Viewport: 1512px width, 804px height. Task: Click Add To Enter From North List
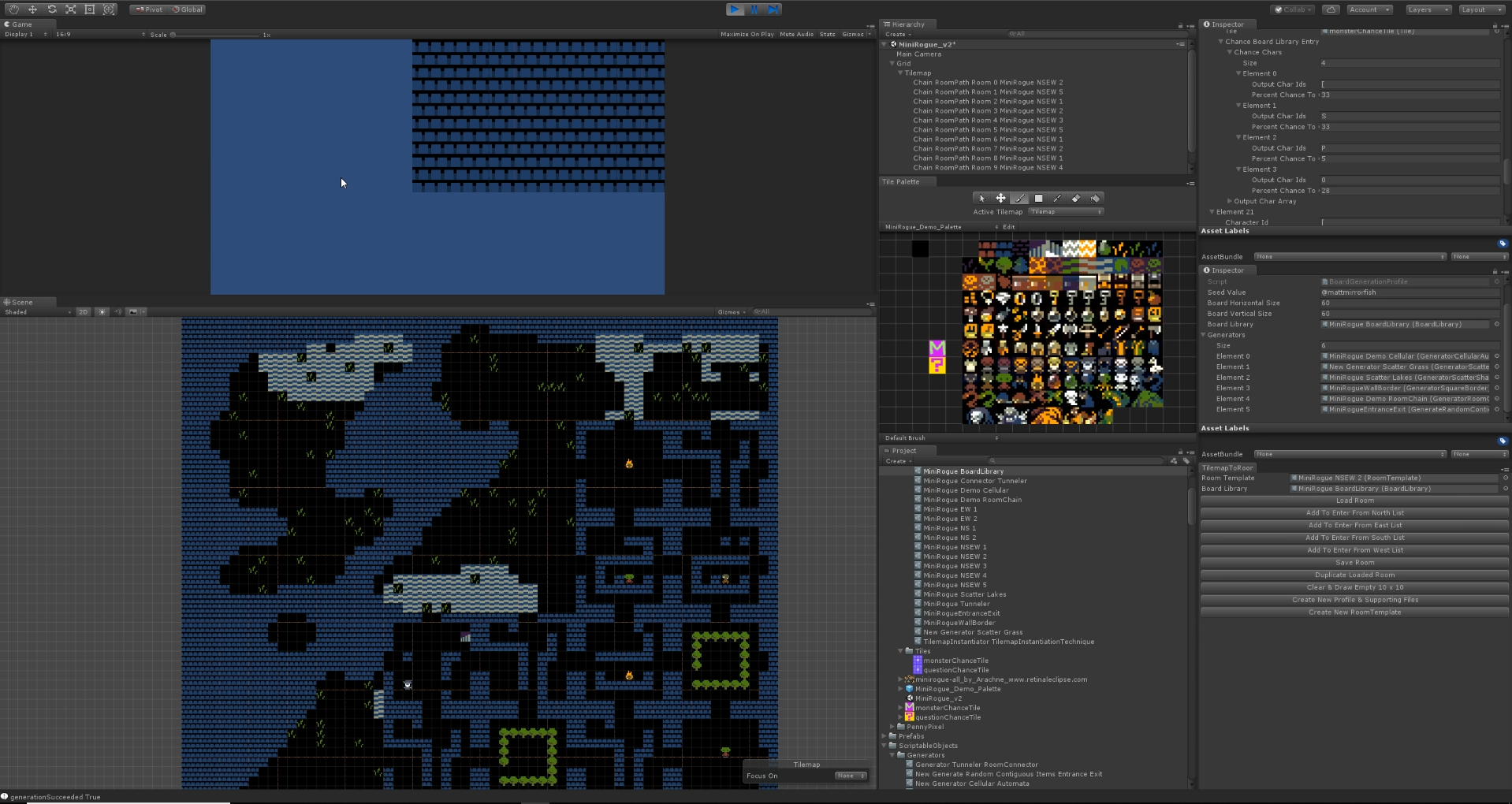coord(1354,513)
